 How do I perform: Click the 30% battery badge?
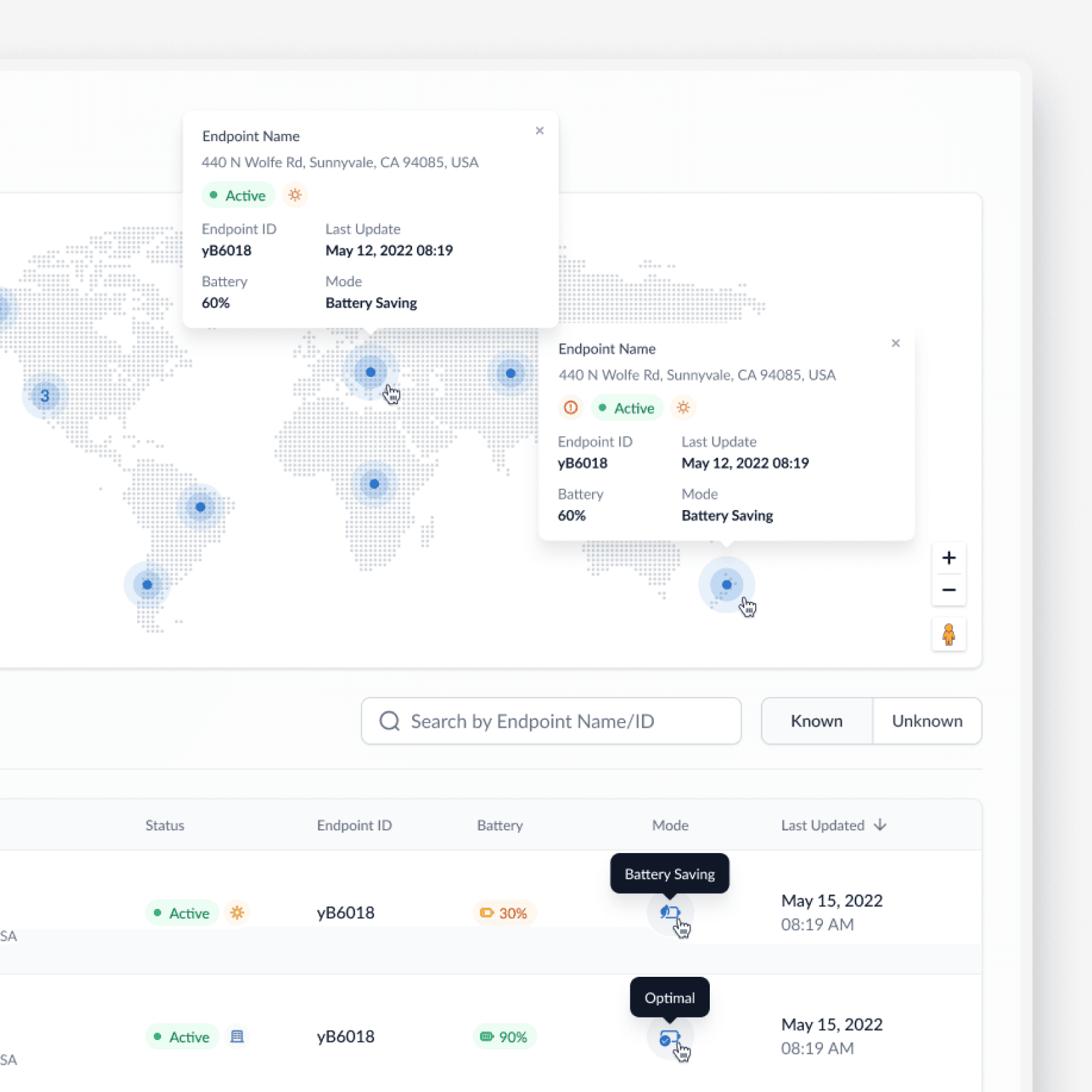point(504,913)
